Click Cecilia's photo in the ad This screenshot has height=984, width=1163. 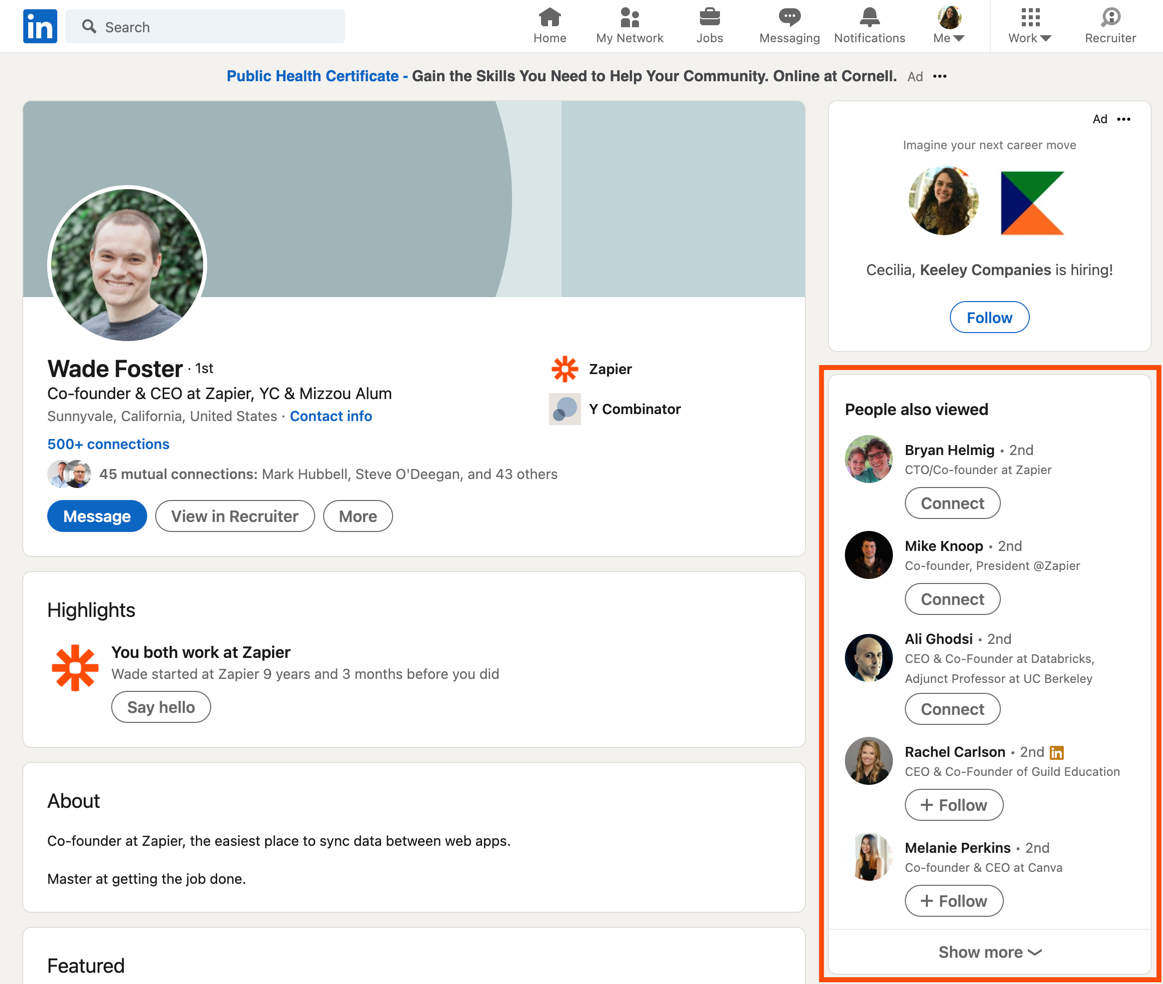943,200
